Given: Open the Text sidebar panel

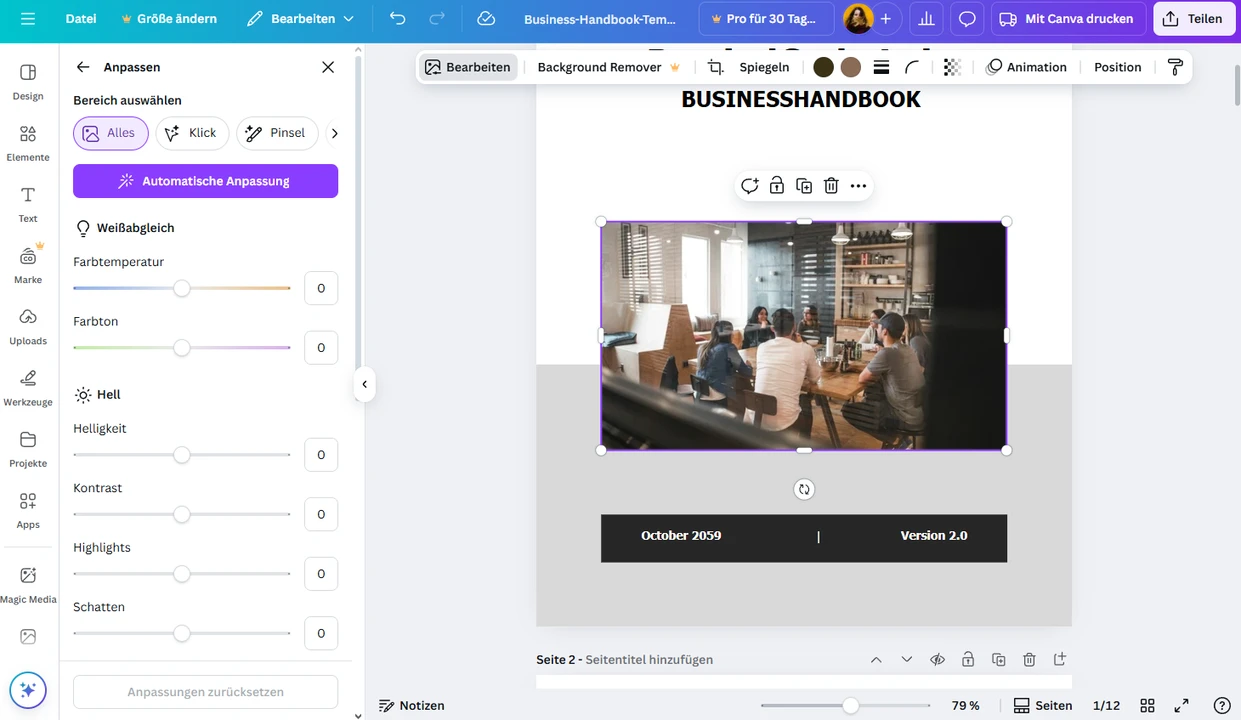Looking at the screenshot, I should click(x=28, y=204).
